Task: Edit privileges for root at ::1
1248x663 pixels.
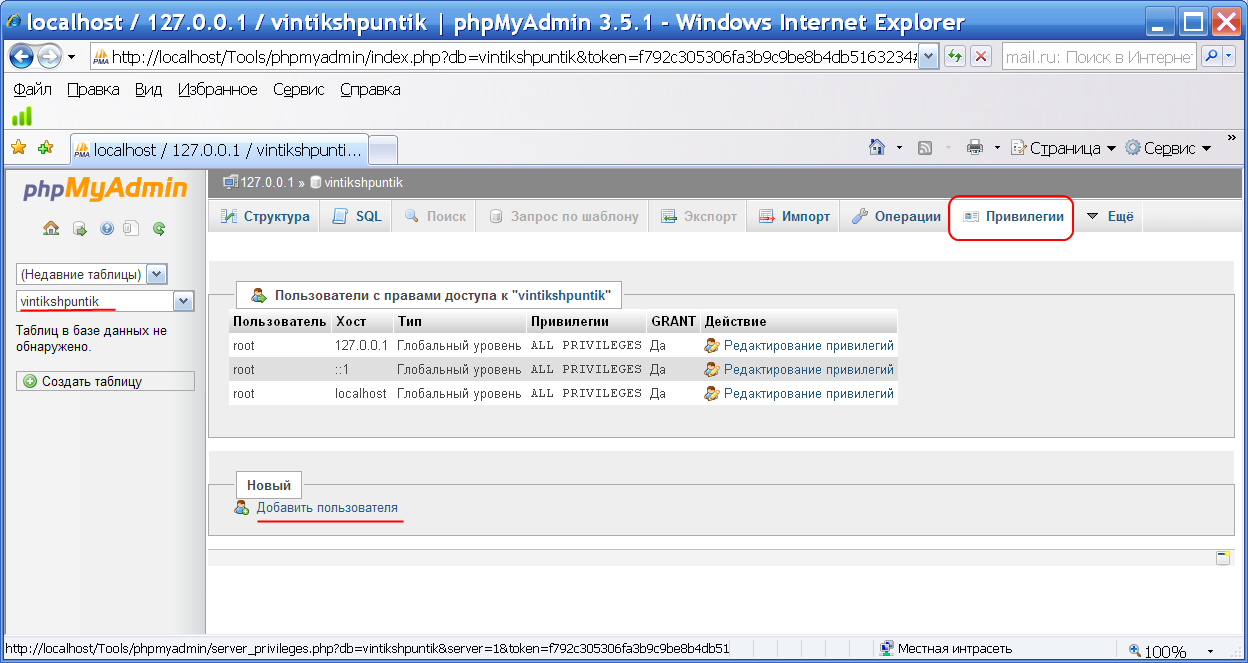Action: point(798,369)
